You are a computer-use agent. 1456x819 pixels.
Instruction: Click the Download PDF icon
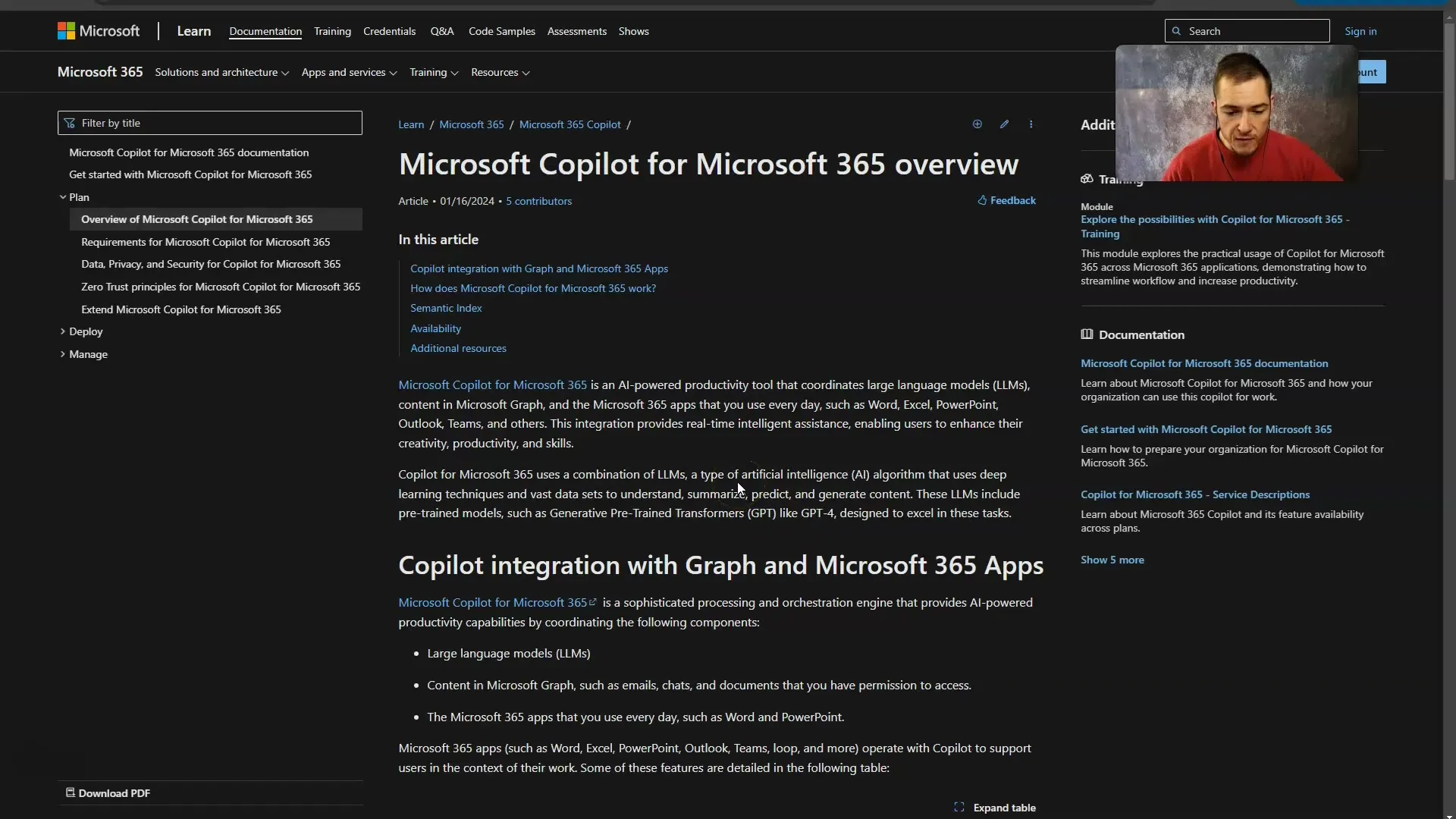(x=70, y=792)
